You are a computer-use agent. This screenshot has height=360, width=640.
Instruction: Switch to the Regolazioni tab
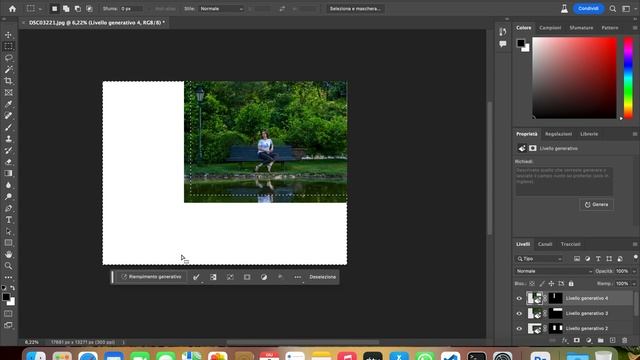[558, 134]
